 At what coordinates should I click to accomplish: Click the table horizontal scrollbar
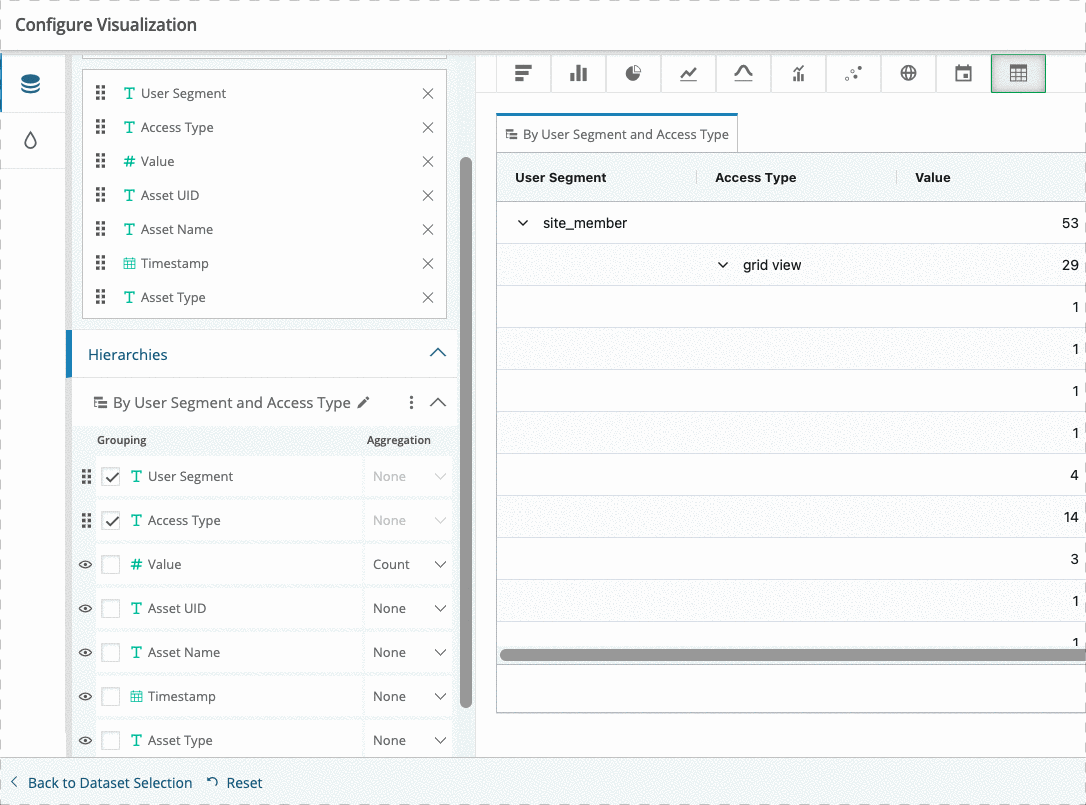pos(792,655)
